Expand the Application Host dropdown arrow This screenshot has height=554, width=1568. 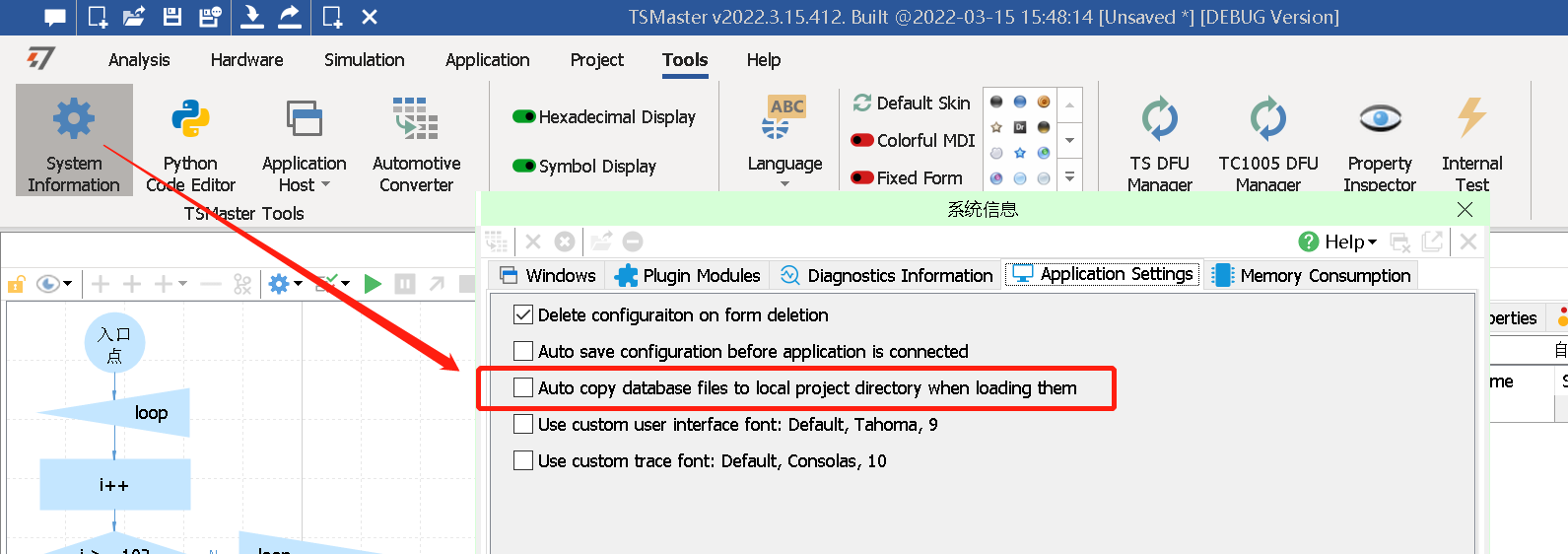(326, 184)
